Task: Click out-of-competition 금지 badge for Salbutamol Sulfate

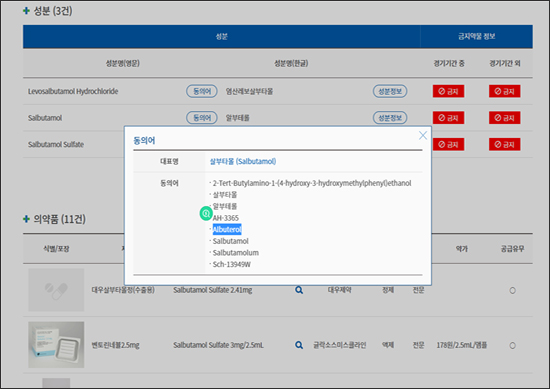Action: tap(504, 144)
